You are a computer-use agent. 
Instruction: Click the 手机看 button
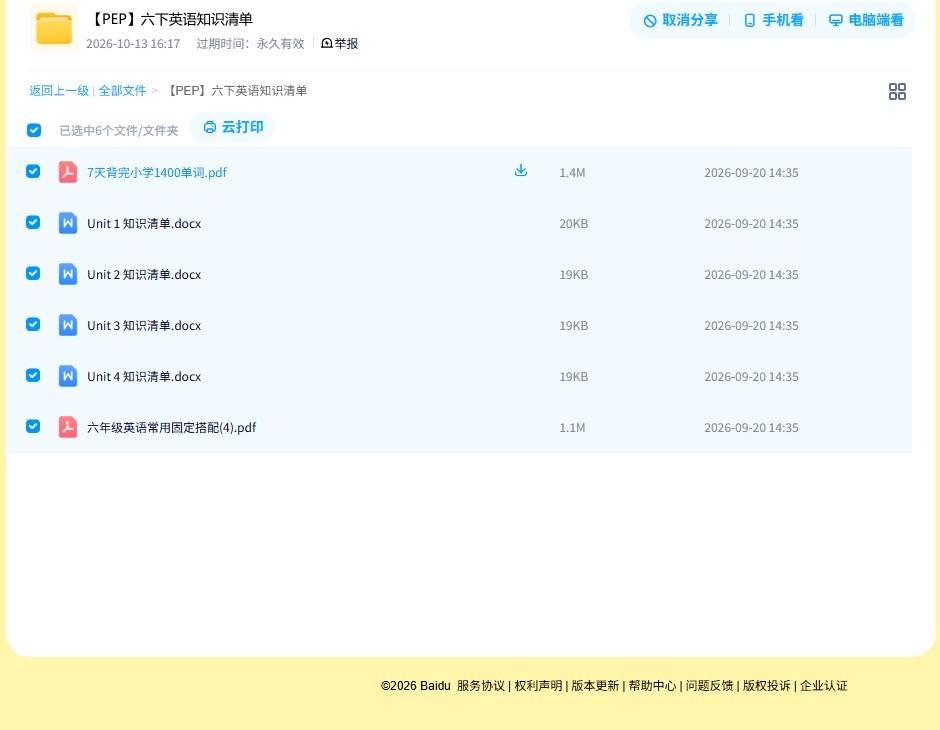point(773,20)
